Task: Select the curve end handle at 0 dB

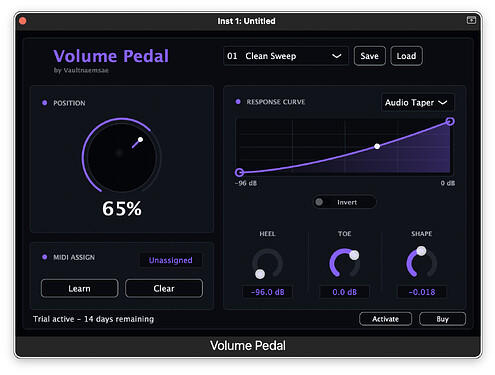Action: 450,121
